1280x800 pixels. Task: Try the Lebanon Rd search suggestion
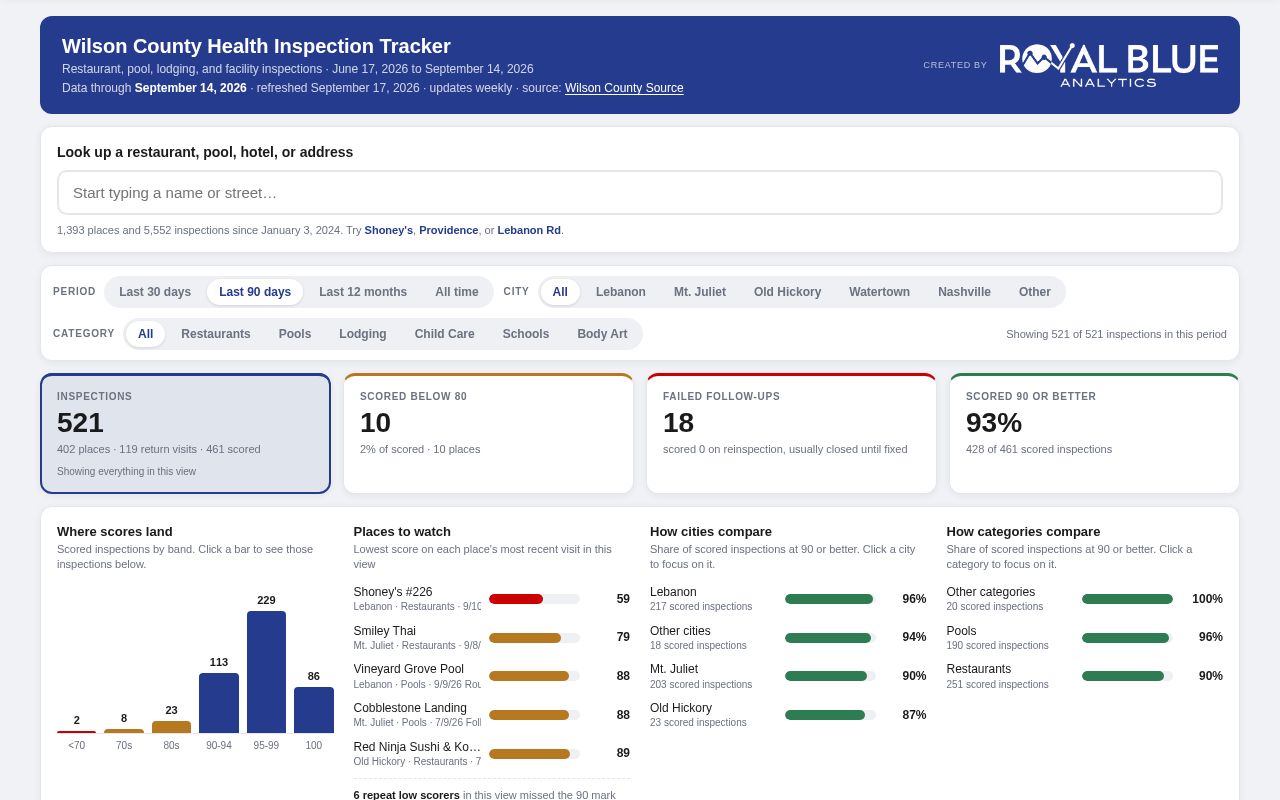(x=529, y=230)
